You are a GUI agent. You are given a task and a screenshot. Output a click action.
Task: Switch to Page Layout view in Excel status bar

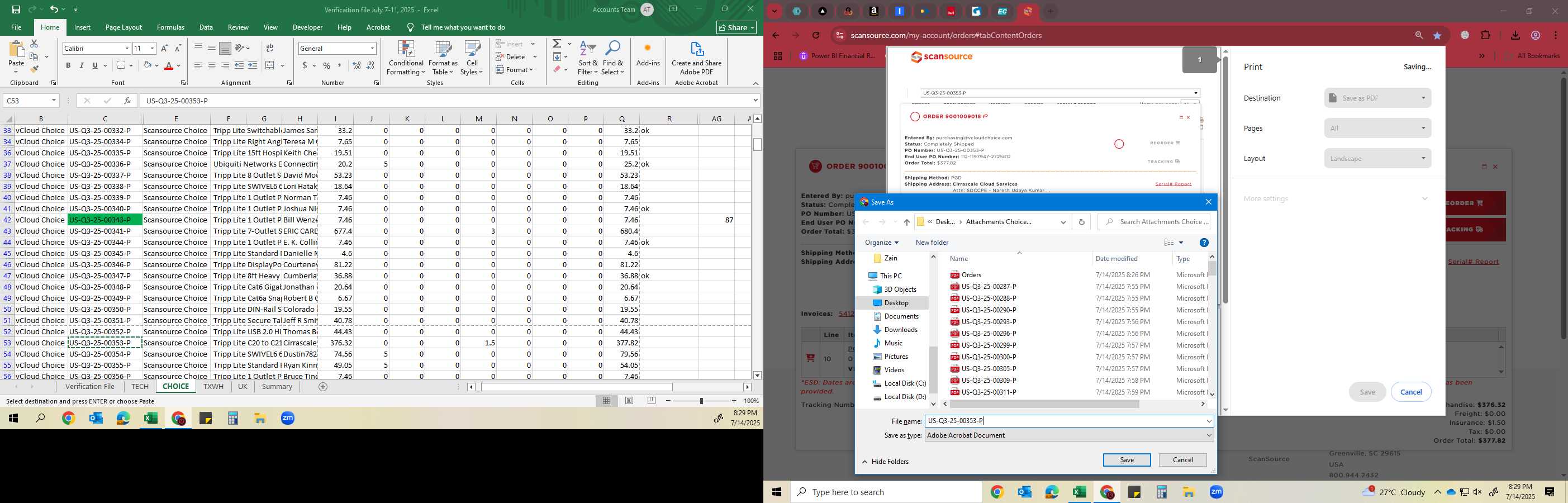click(x=629, y=401)
